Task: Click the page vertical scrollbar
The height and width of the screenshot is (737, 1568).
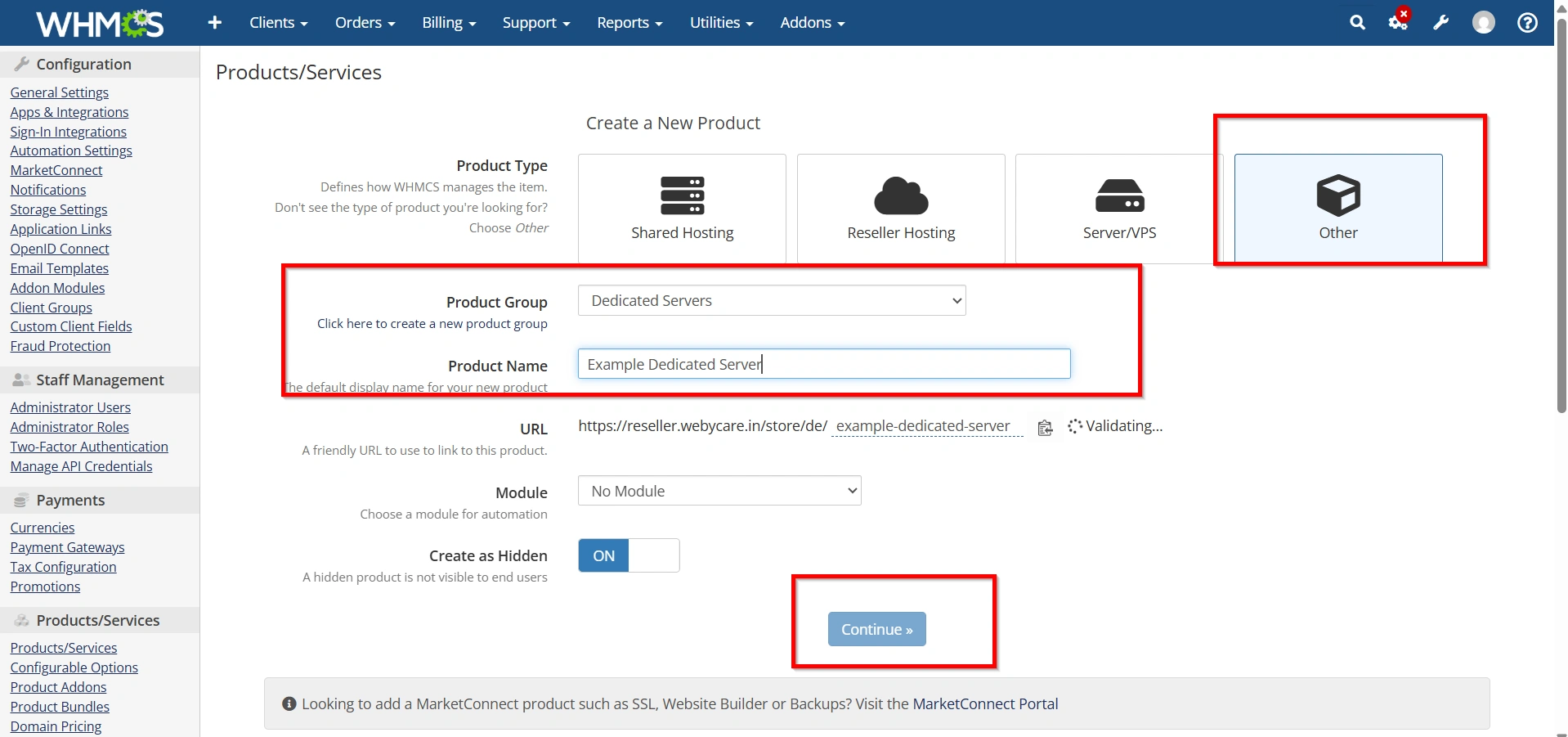Action: (x=1561, y=216)
